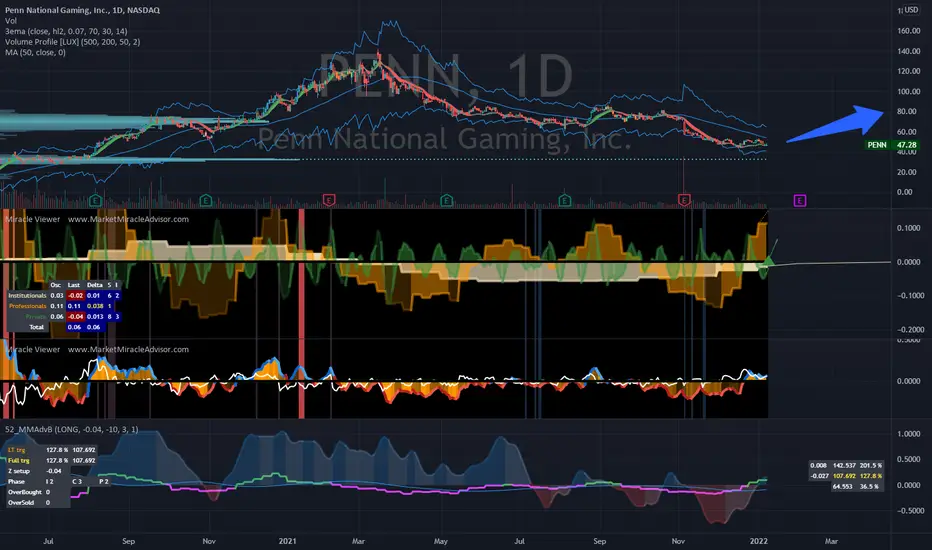Screen dimensions: 932x550
Task: Click the OverBought row label
Action: [x=24, y=492]
